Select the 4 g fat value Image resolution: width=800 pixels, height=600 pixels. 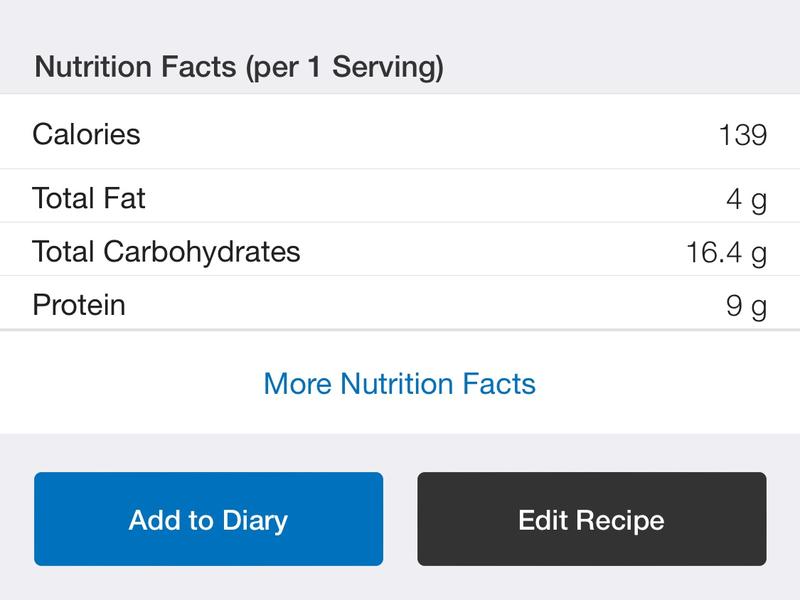coord(746,199)
